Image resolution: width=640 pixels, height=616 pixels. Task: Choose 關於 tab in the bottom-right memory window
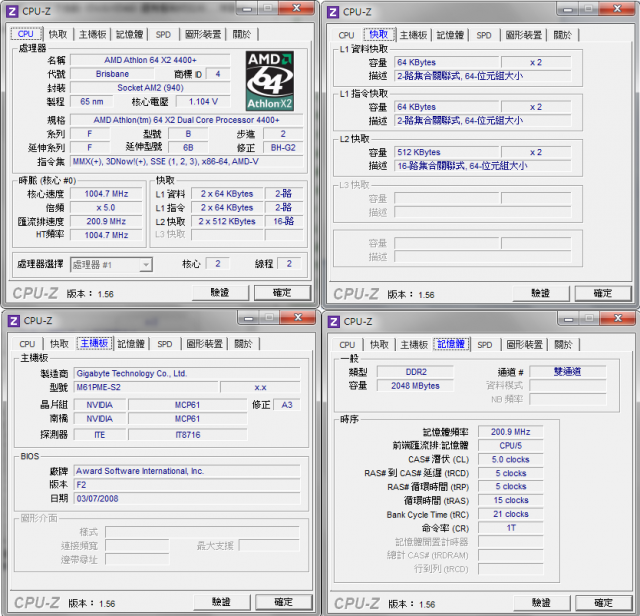[x=563, y=345]
